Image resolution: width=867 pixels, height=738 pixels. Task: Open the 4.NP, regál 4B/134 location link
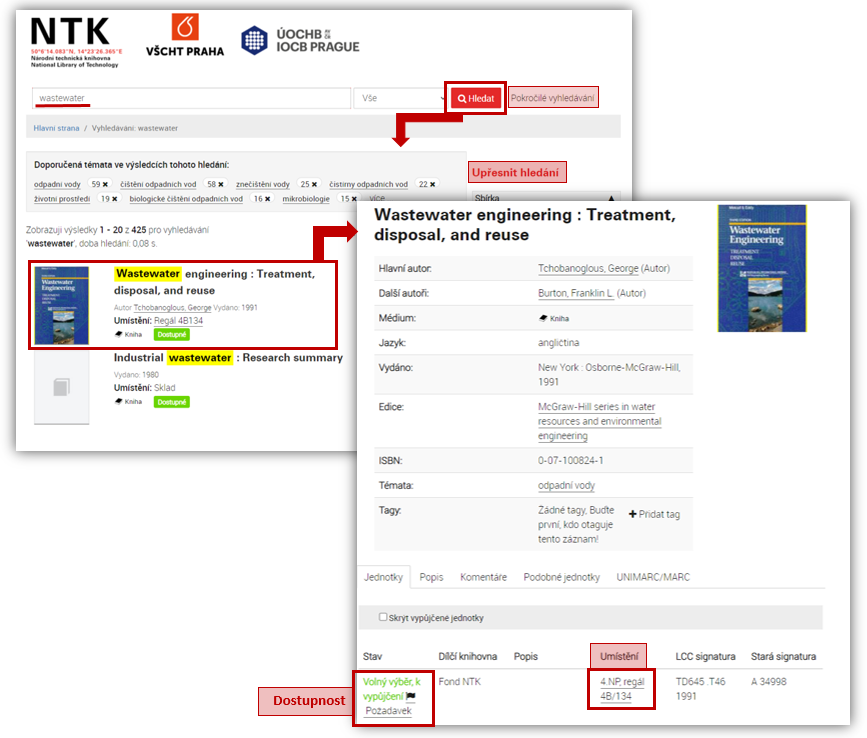[x=623, y=689]
